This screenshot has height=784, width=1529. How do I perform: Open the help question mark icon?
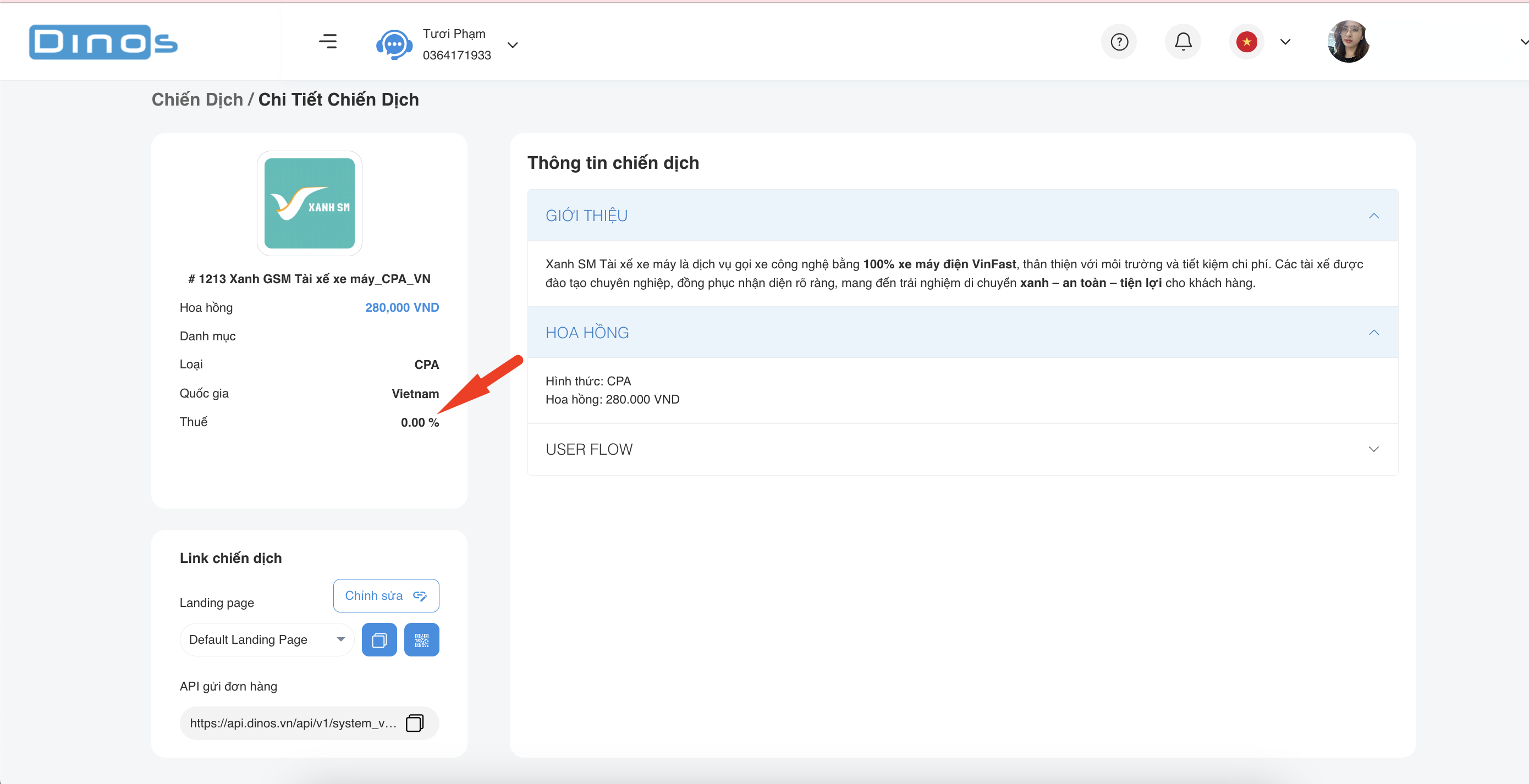[1119, 42]
